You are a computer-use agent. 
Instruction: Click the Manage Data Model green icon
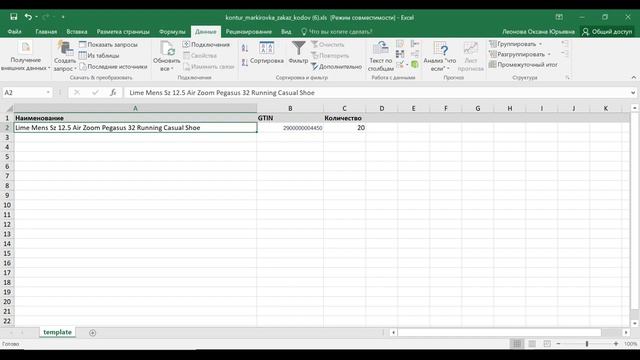pyautogui.click(x=415, y=64)
